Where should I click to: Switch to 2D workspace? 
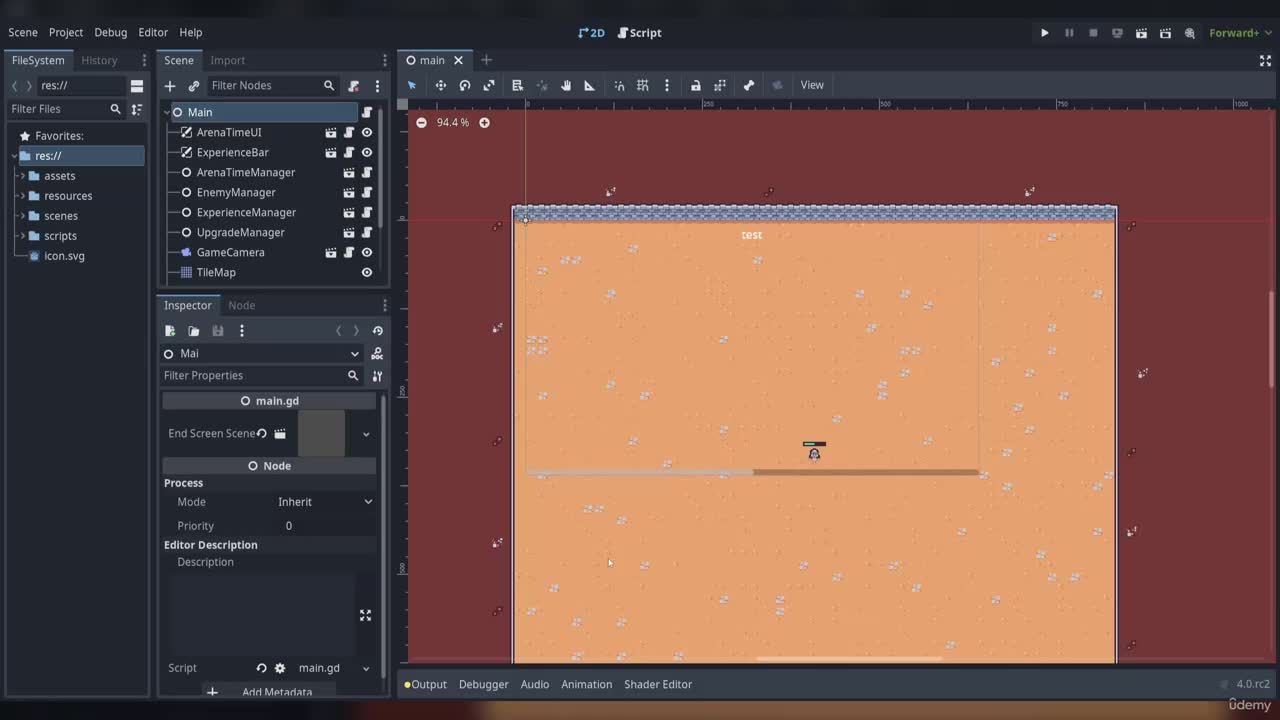[x=591, y=33]
